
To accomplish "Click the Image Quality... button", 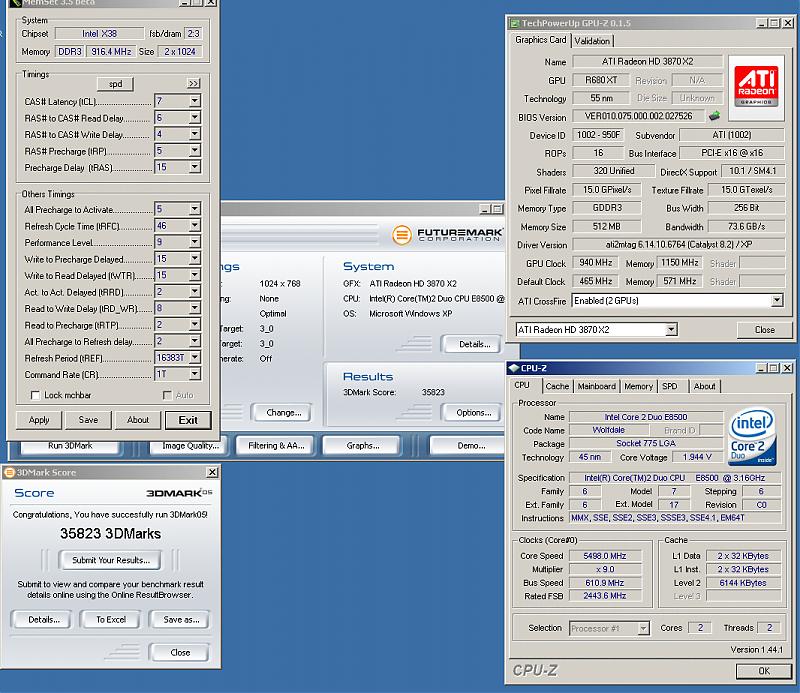I will click(190, 446).
